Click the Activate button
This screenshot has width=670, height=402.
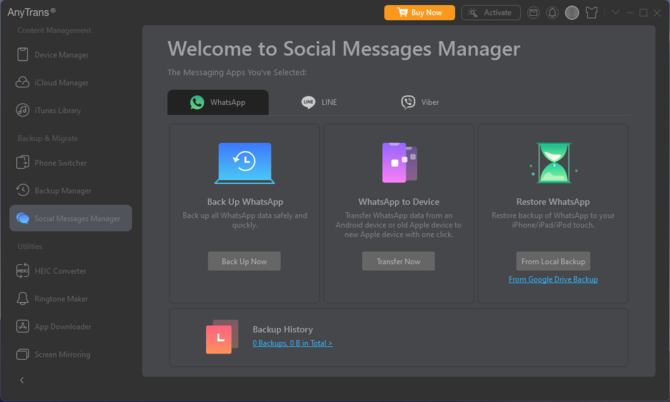[491, 12]
